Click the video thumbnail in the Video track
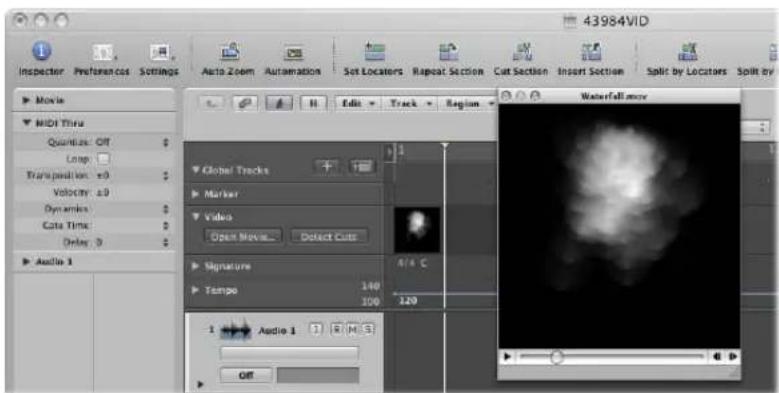The width and height of the screenshot is (779, 393). click(x=417, y=230)
